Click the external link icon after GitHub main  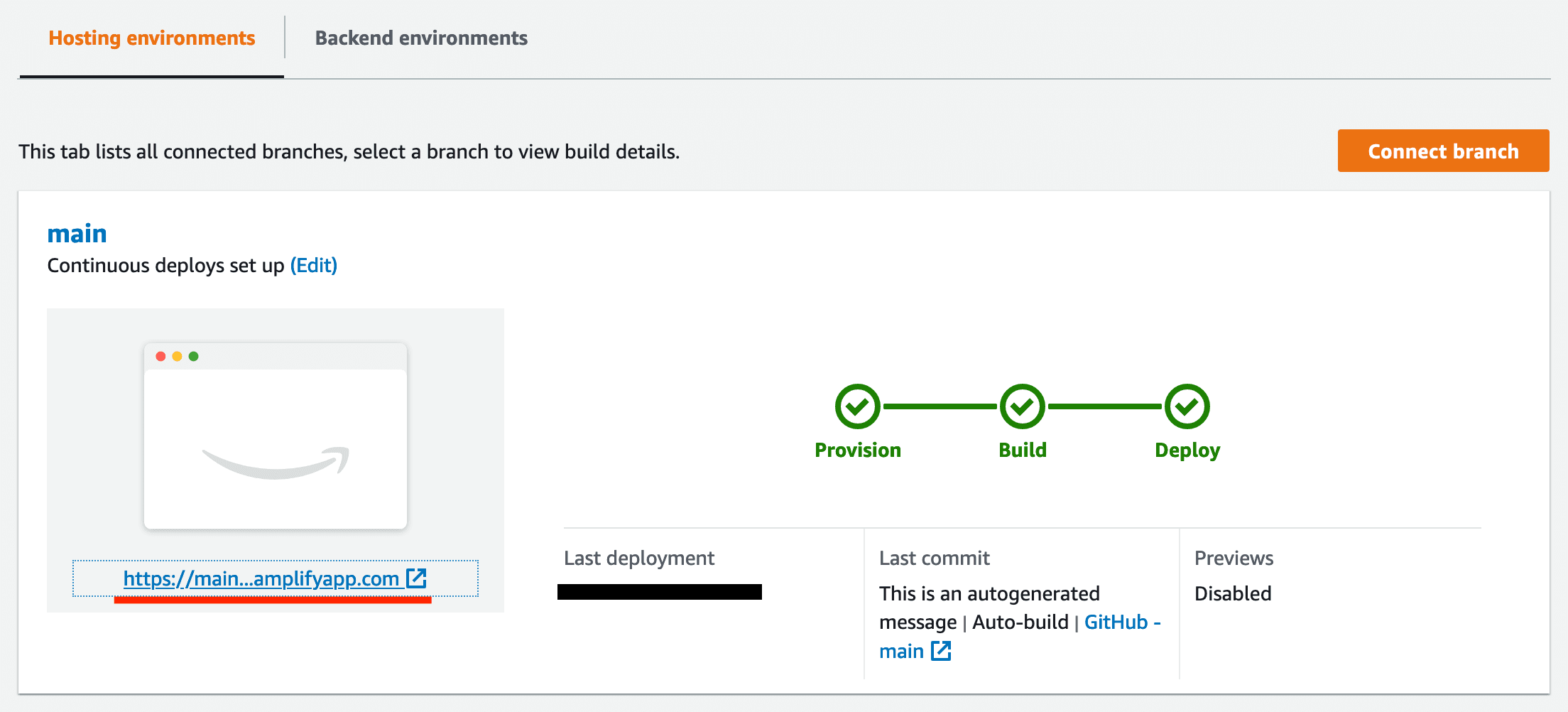(x=941, y=651)
